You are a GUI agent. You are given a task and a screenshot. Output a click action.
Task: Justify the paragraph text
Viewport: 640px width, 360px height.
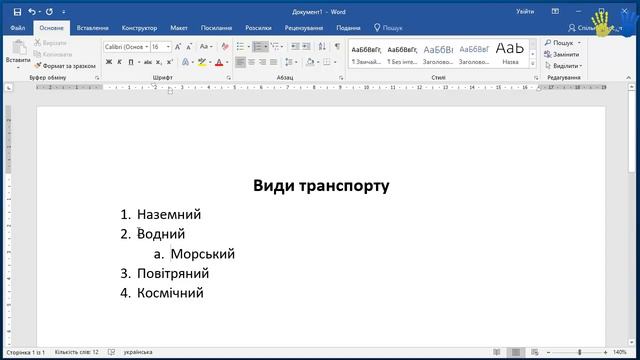[x=273, y=62]
